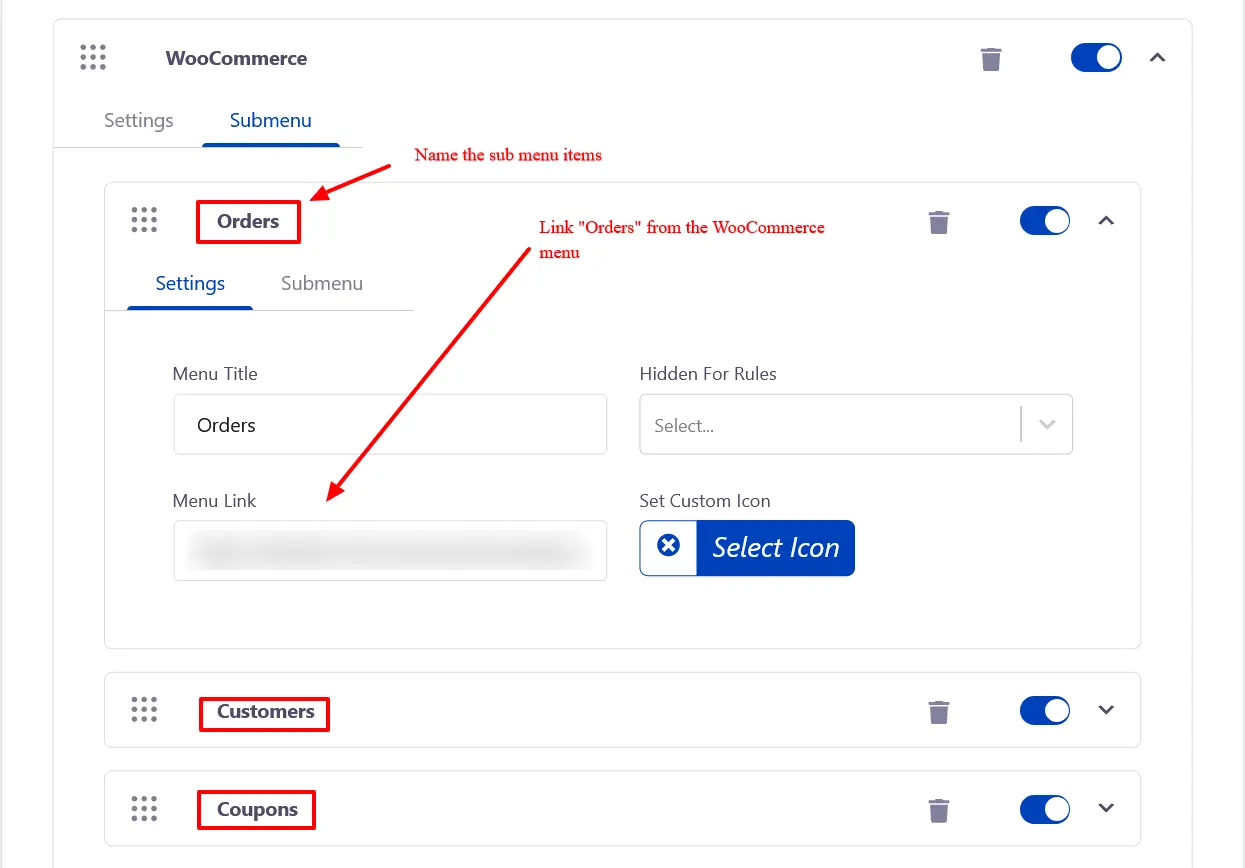Clear custom icon with X button
The height and width of the screenshot is (868, 1245).
pyautogui.click(x=668, y=548)
